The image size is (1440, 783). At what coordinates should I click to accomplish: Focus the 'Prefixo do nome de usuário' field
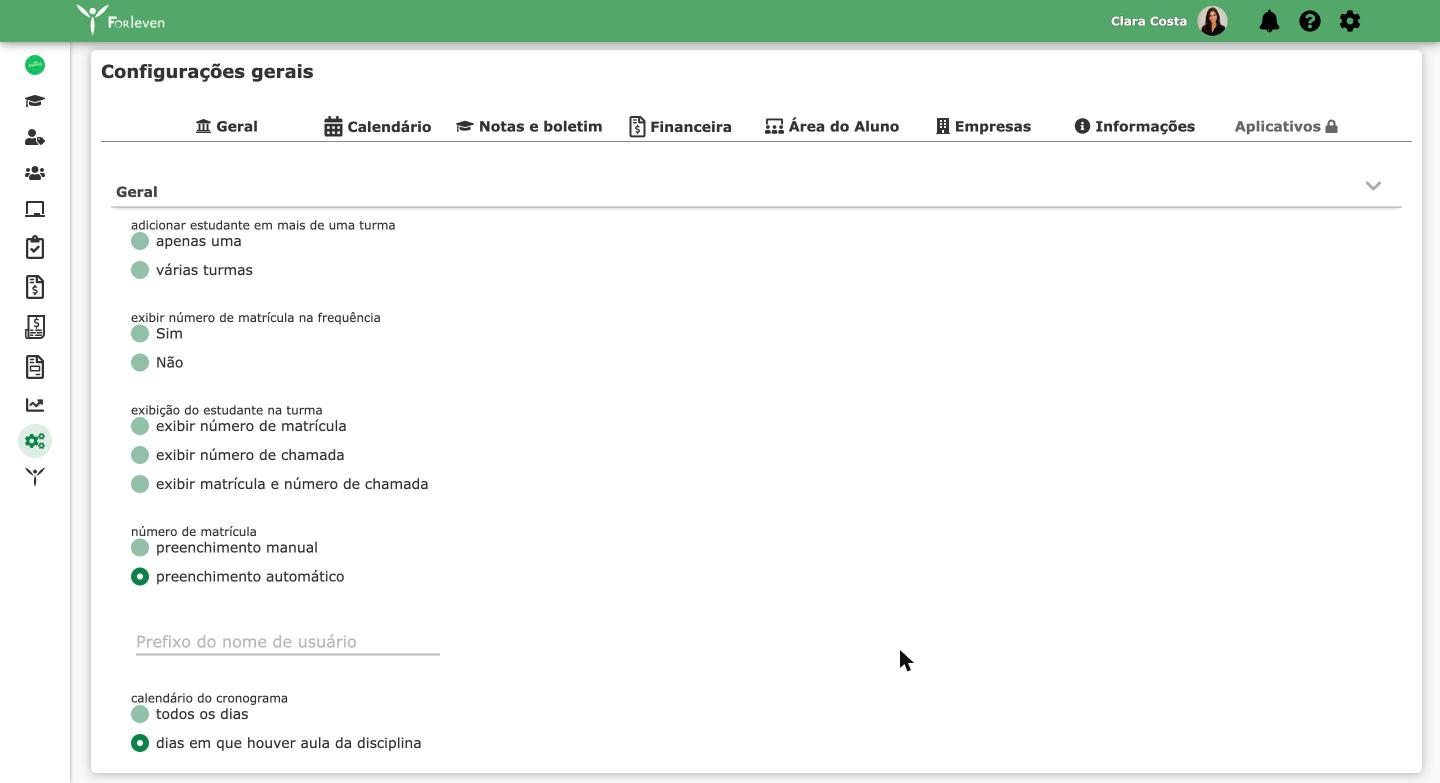[x=288, y=642]
